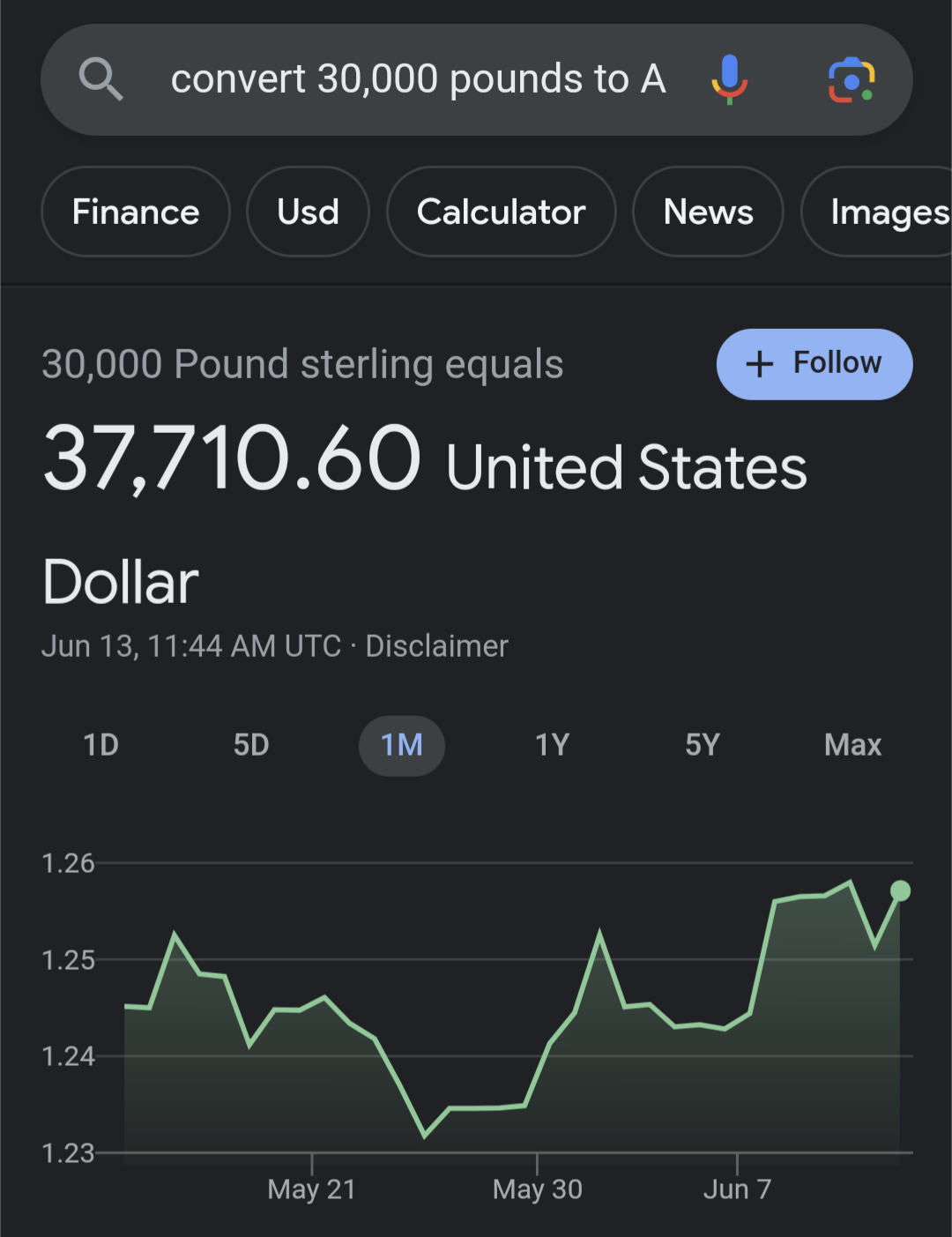The width and height of the screenshot is (952, 1237).
Task: Open the Finance filter chip
Action: 136,212
